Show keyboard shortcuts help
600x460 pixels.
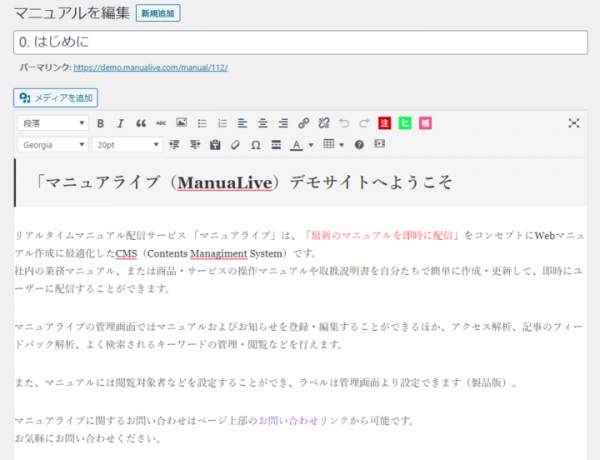point(359,145)
